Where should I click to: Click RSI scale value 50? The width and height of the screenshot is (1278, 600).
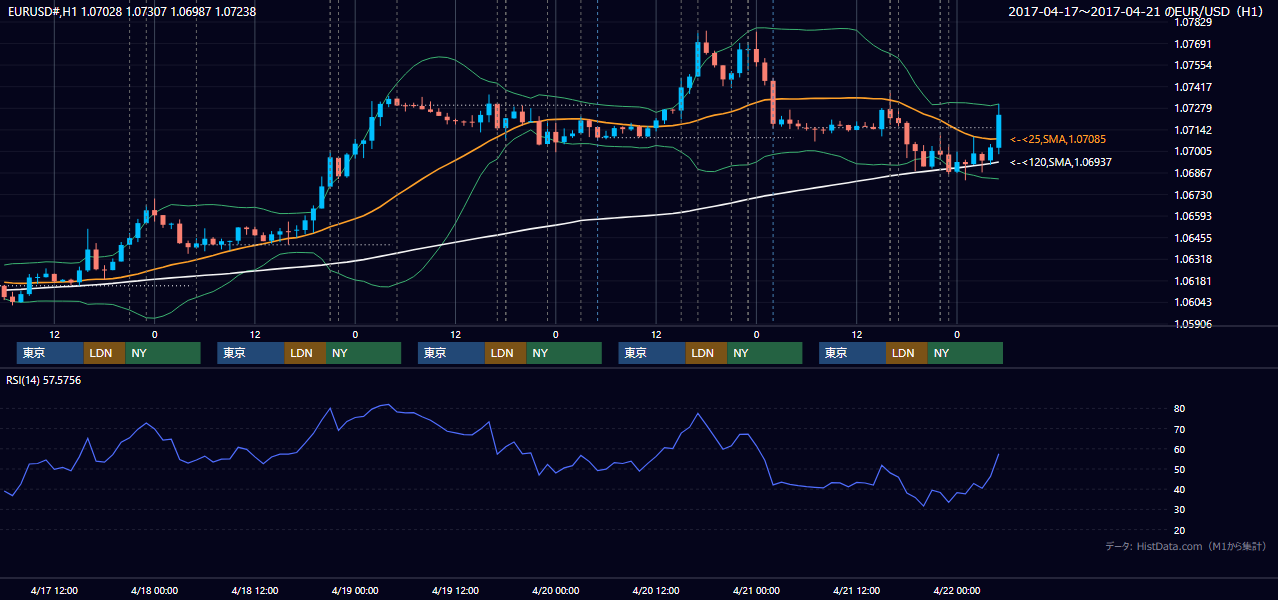1180,469
